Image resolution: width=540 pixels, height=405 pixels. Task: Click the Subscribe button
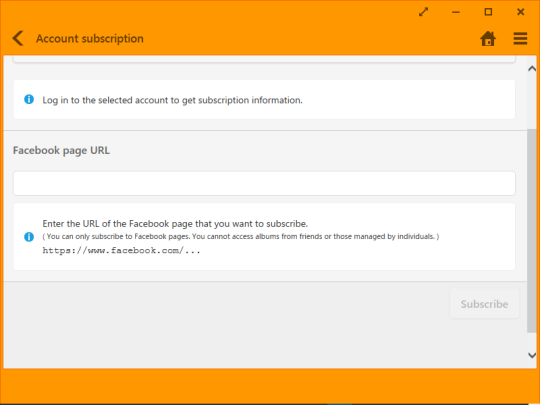pos(484,304)
